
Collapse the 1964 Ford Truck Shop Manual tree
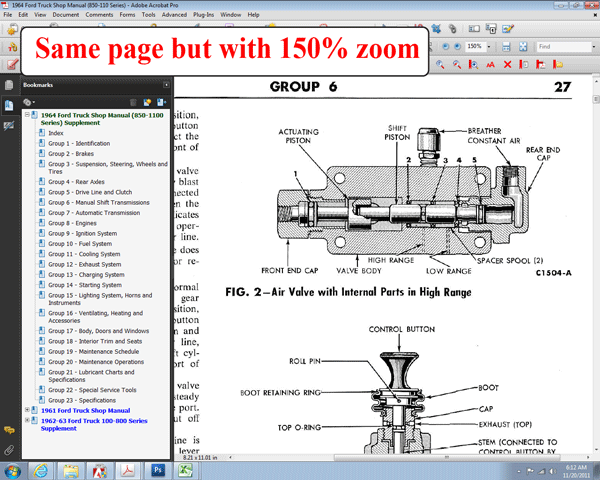[27, 114]
